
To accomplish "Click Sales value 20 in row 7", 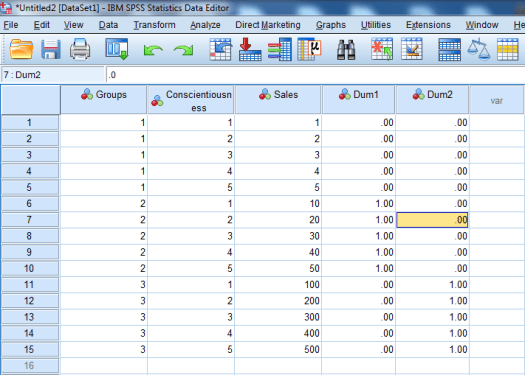I will (278, 220).
